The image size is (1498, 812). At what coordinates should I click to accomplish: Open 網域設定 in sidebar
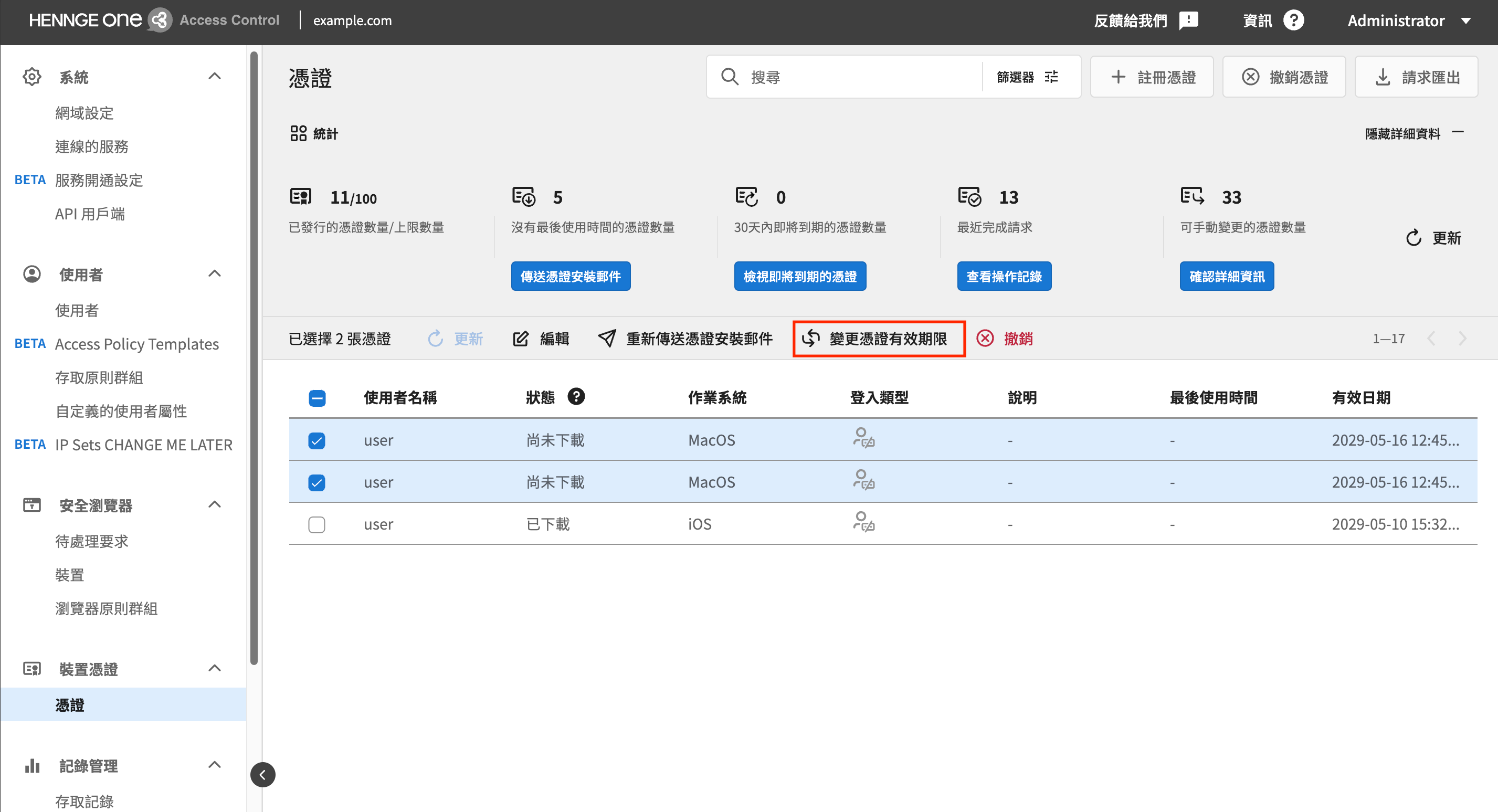pyautogui.click(x=85, y=113)
